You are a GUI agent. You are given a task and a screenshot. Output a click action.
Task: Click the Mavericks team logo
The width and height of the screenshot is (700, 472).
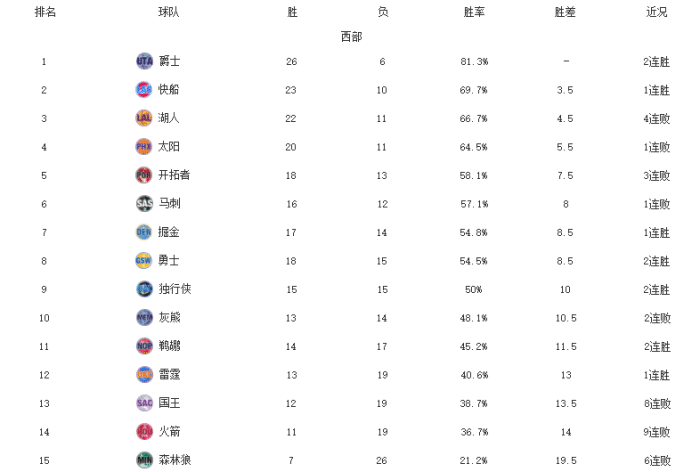144,289
